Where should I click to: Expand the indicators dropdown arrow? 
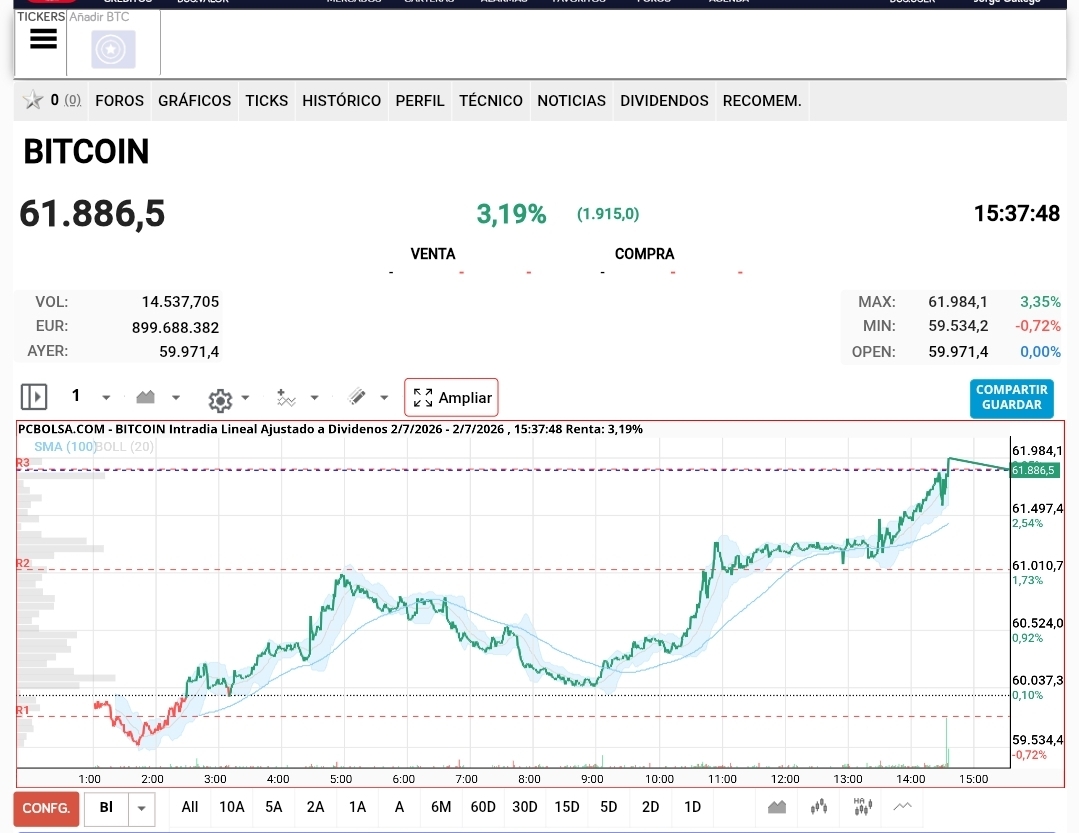314,398
